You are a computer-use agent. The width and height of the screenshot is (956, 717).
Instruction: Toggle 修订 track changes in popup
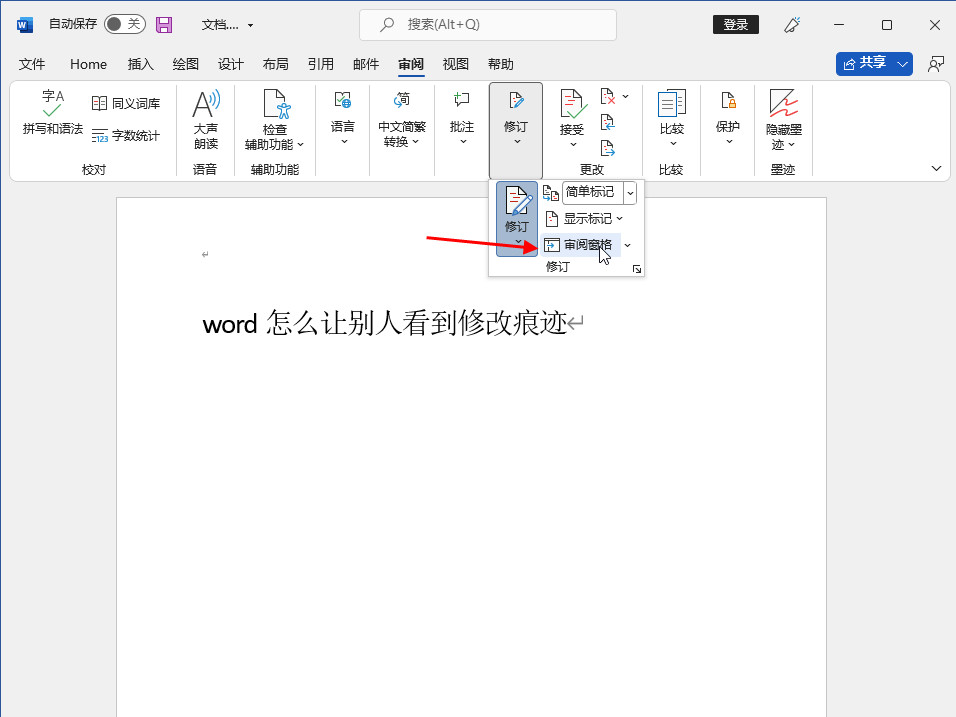click(x=517, y=218)
